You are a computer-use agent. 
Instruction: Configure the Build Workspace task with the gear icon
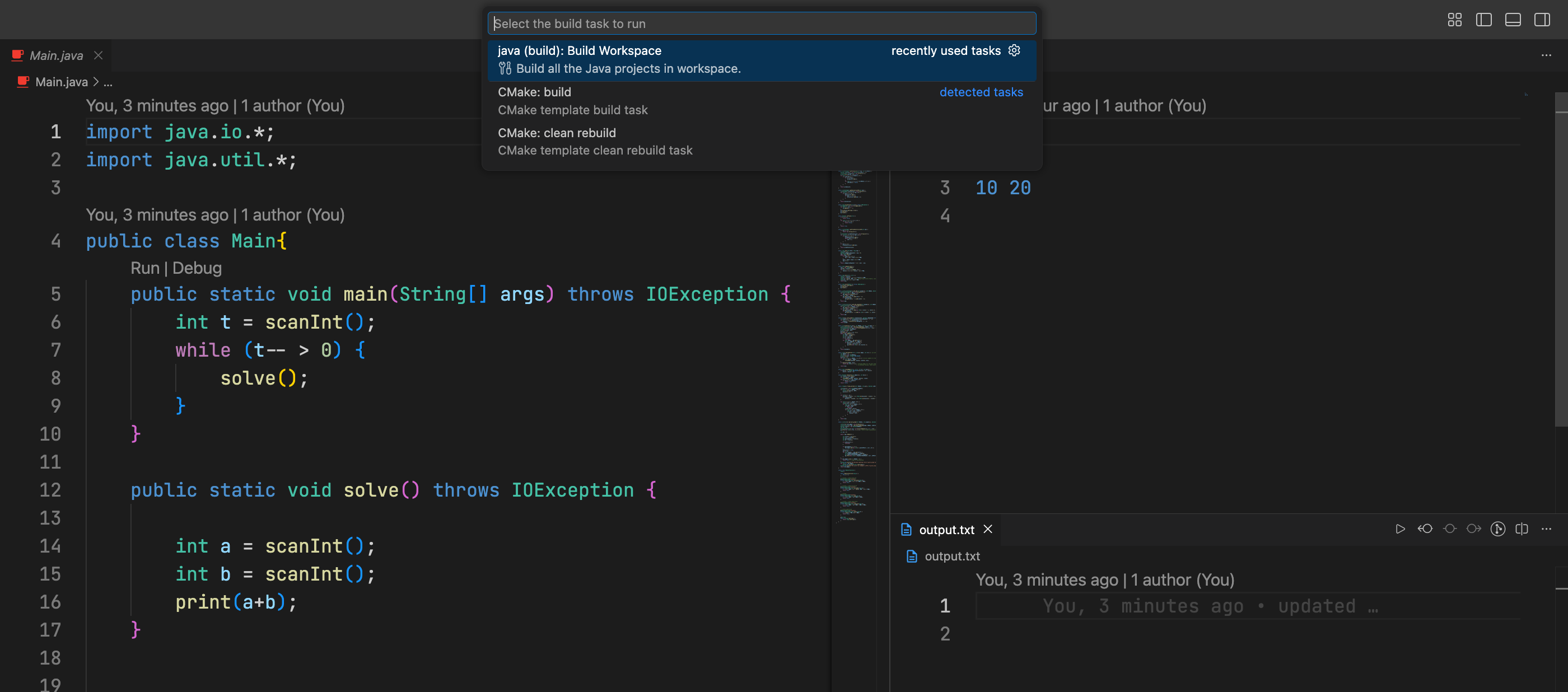1014,50
